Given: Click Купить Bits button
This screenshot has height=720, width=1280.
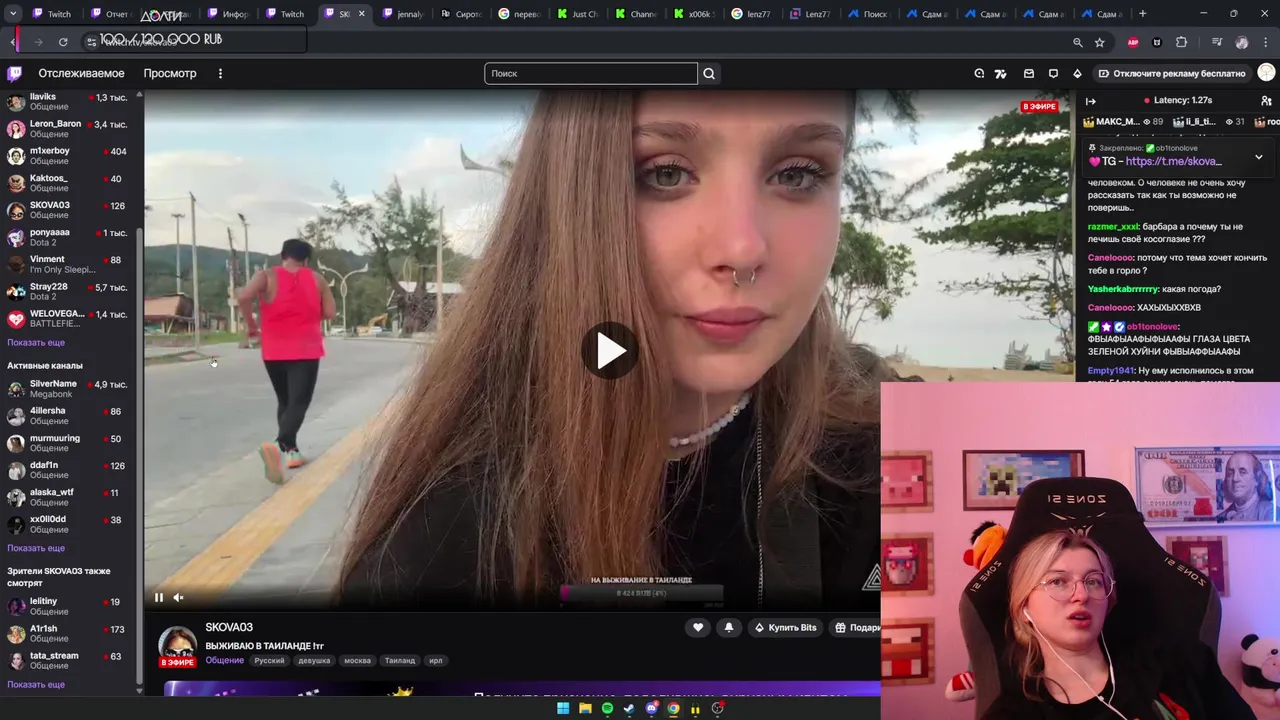Looking at the screenshot, I should tap(786, 627).
